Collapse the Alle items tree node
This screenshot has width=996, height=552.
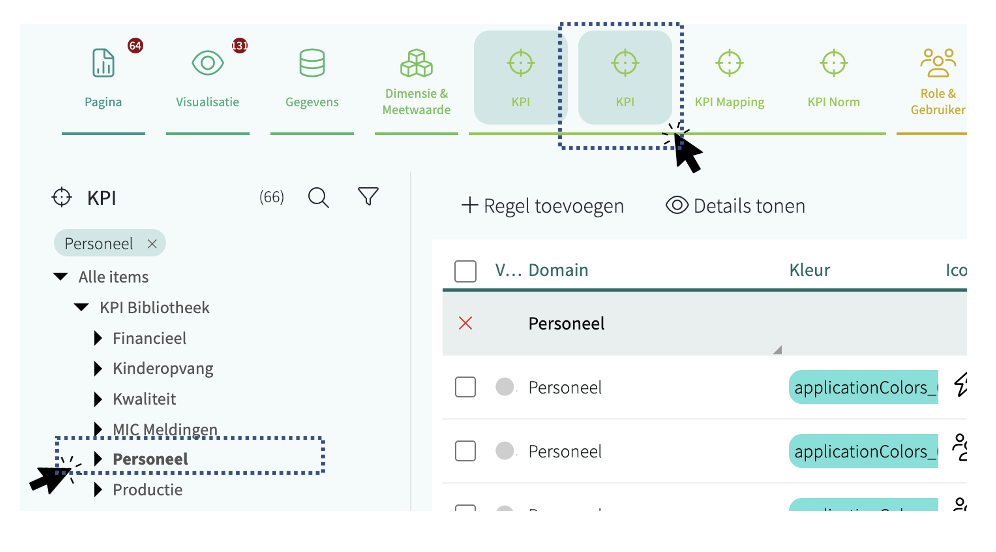[60, 277]
